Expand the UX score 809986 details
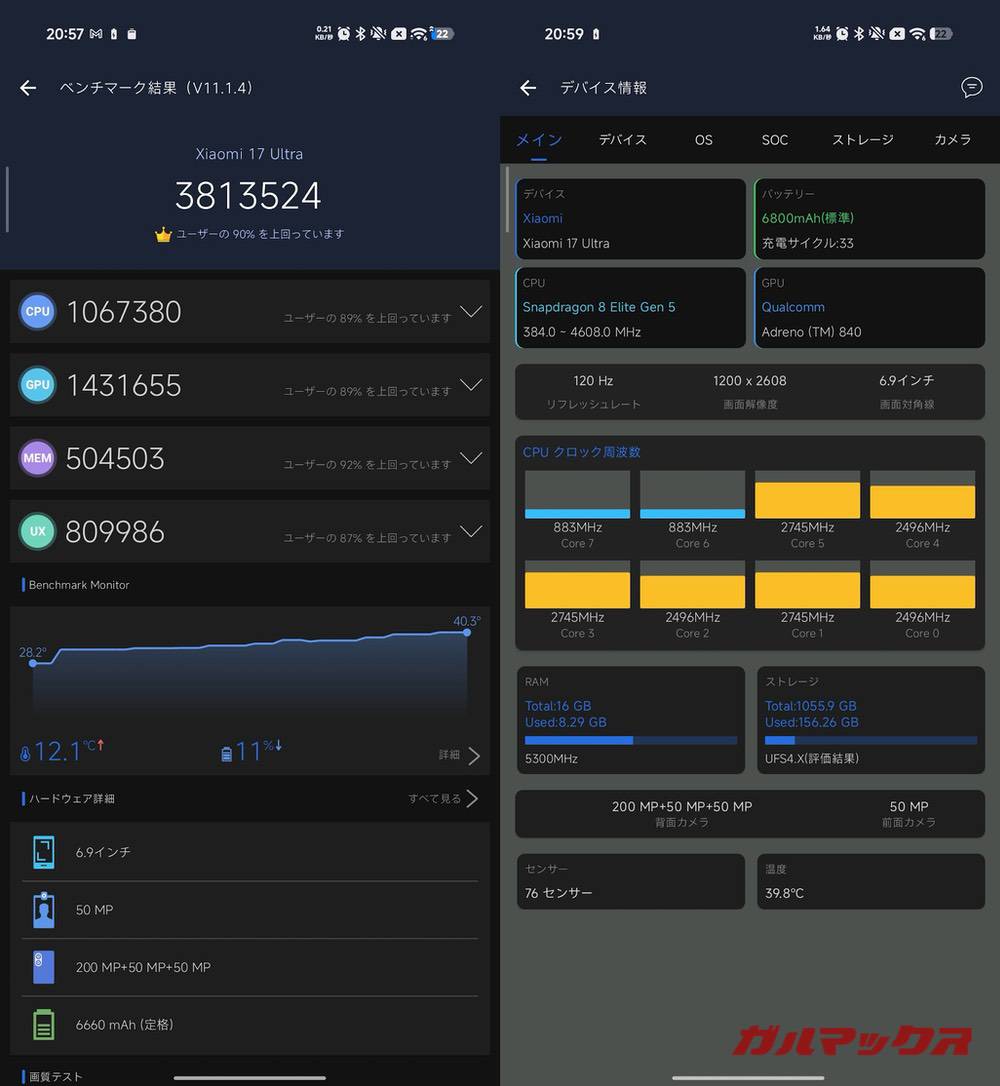1000x1086 pixels. [471, 531]
